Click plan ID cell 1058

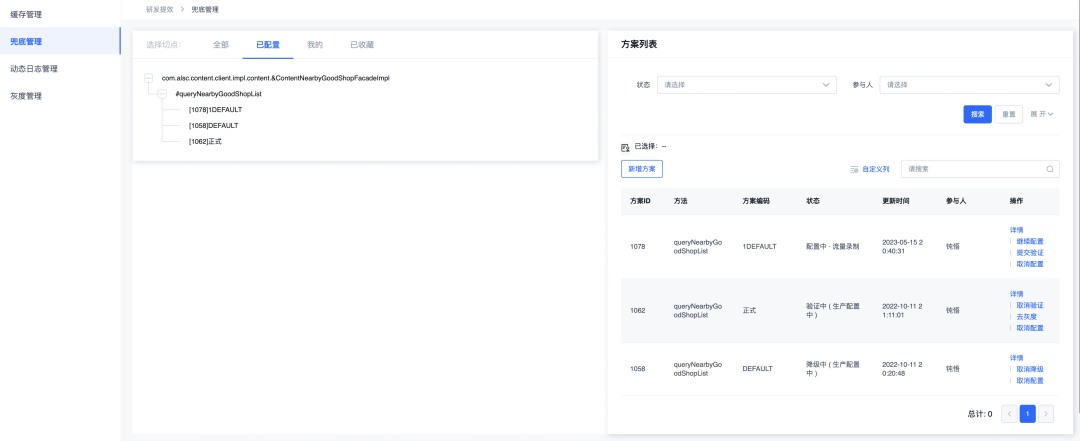pyautogui.click(x=638, y=369)
